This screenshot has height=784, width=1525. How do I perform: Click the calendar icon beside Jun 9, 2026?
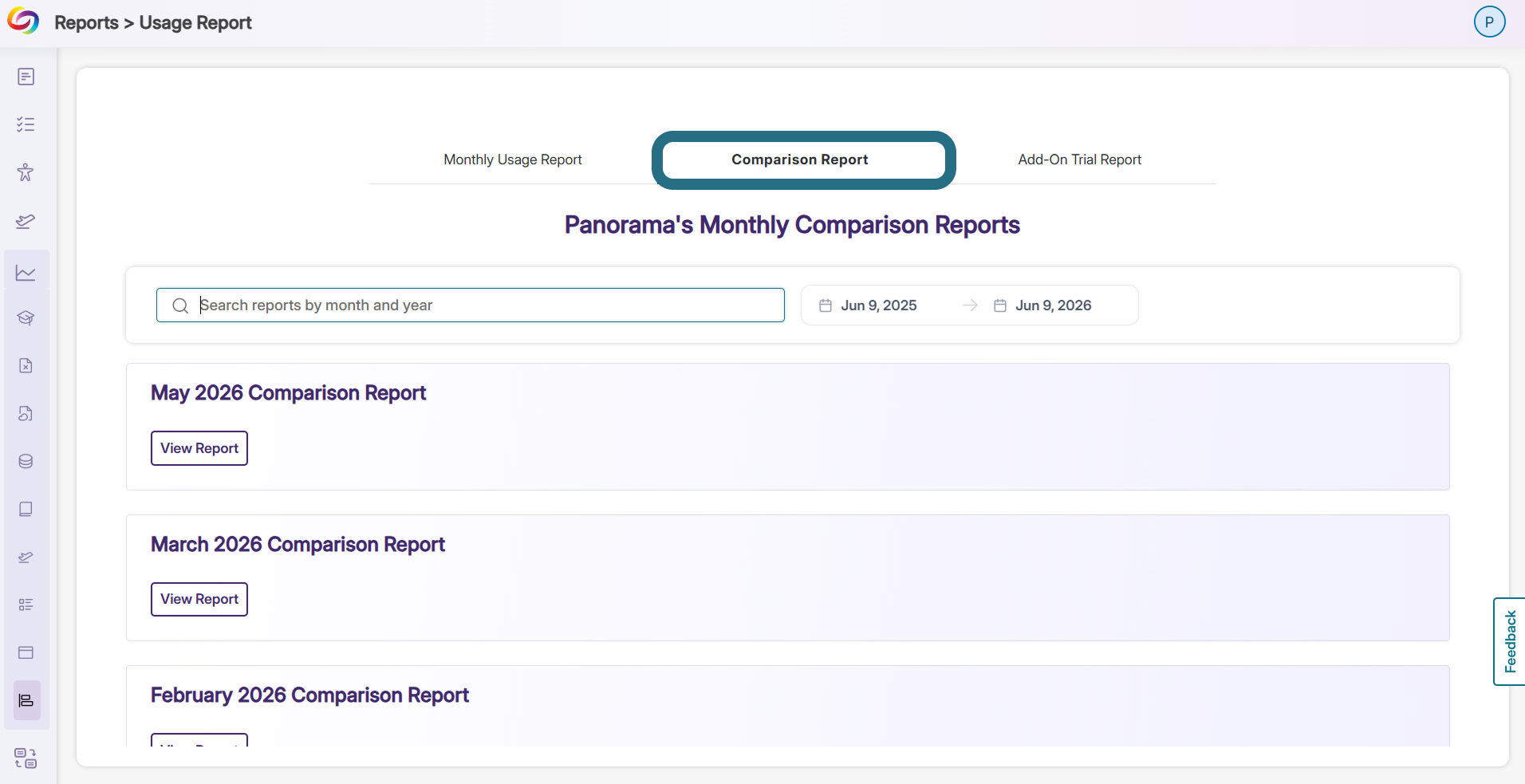click(1000, 305)
